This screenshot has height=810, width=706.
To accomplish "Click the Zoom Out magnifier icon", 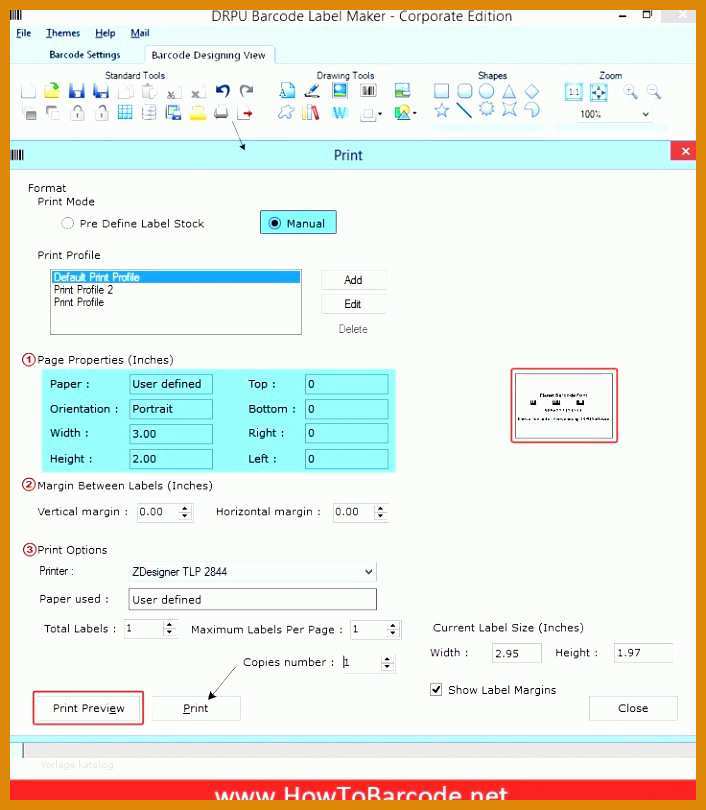I will [x=654, y=92].
